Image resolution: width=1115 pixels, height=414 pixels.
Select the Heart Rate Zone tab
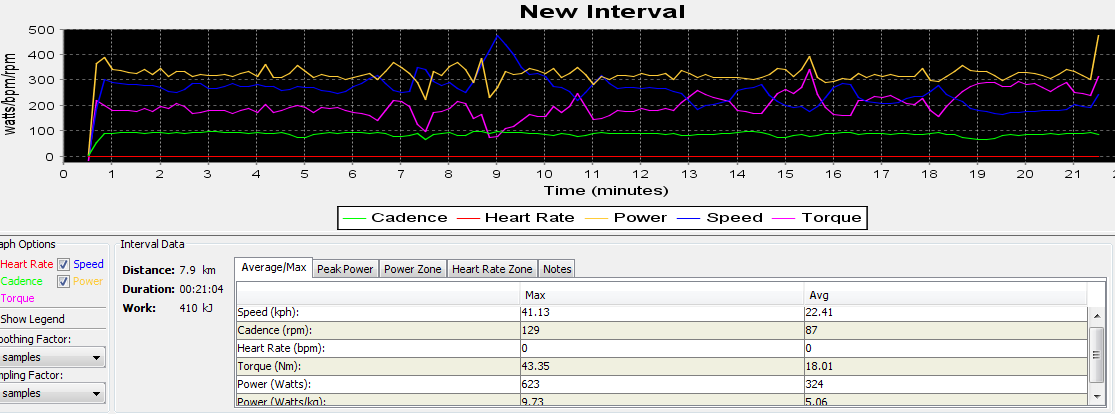point(492,269)
